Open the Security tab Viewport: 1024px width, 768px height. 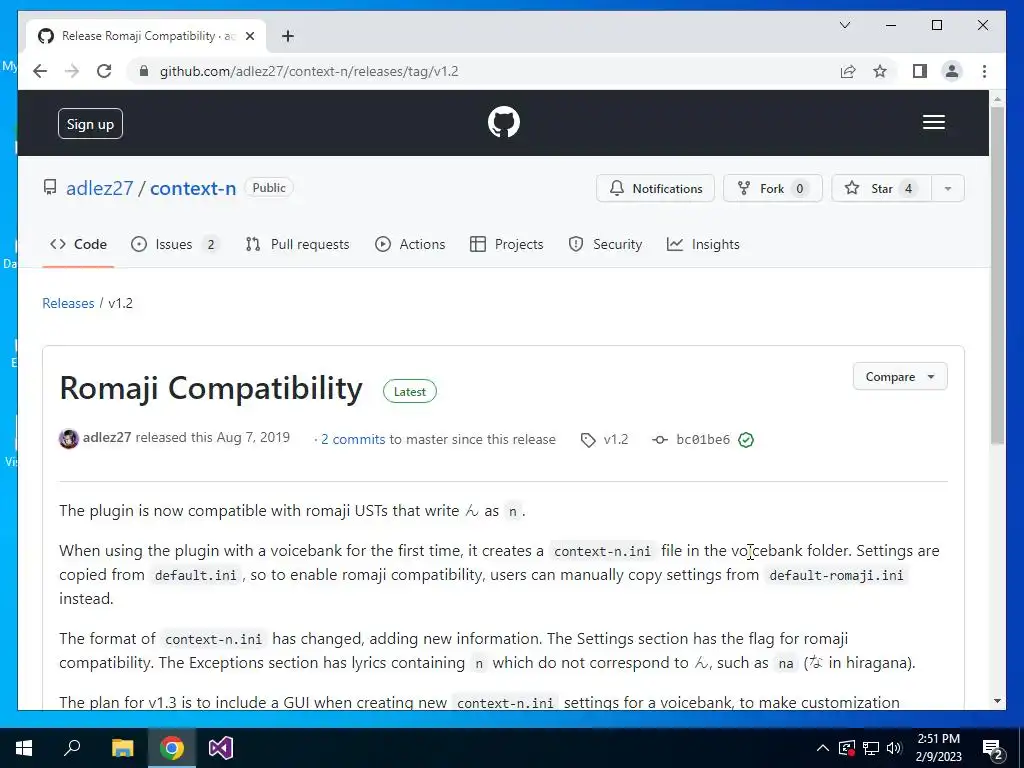605,244
